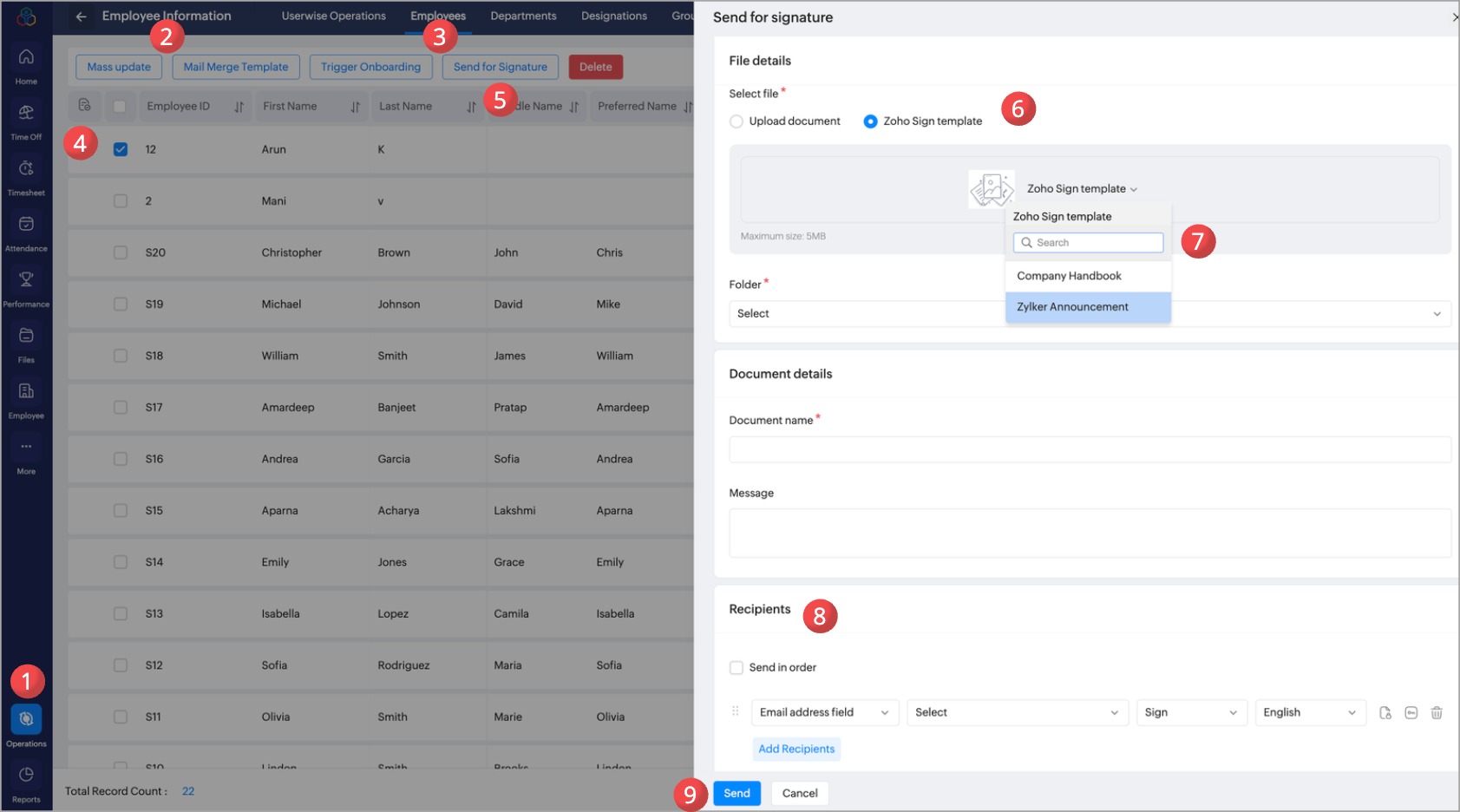This screenshot has height=812, width=1460.
Task: Click the Mail Merge Template button
Action: click(x=236, y=67)
